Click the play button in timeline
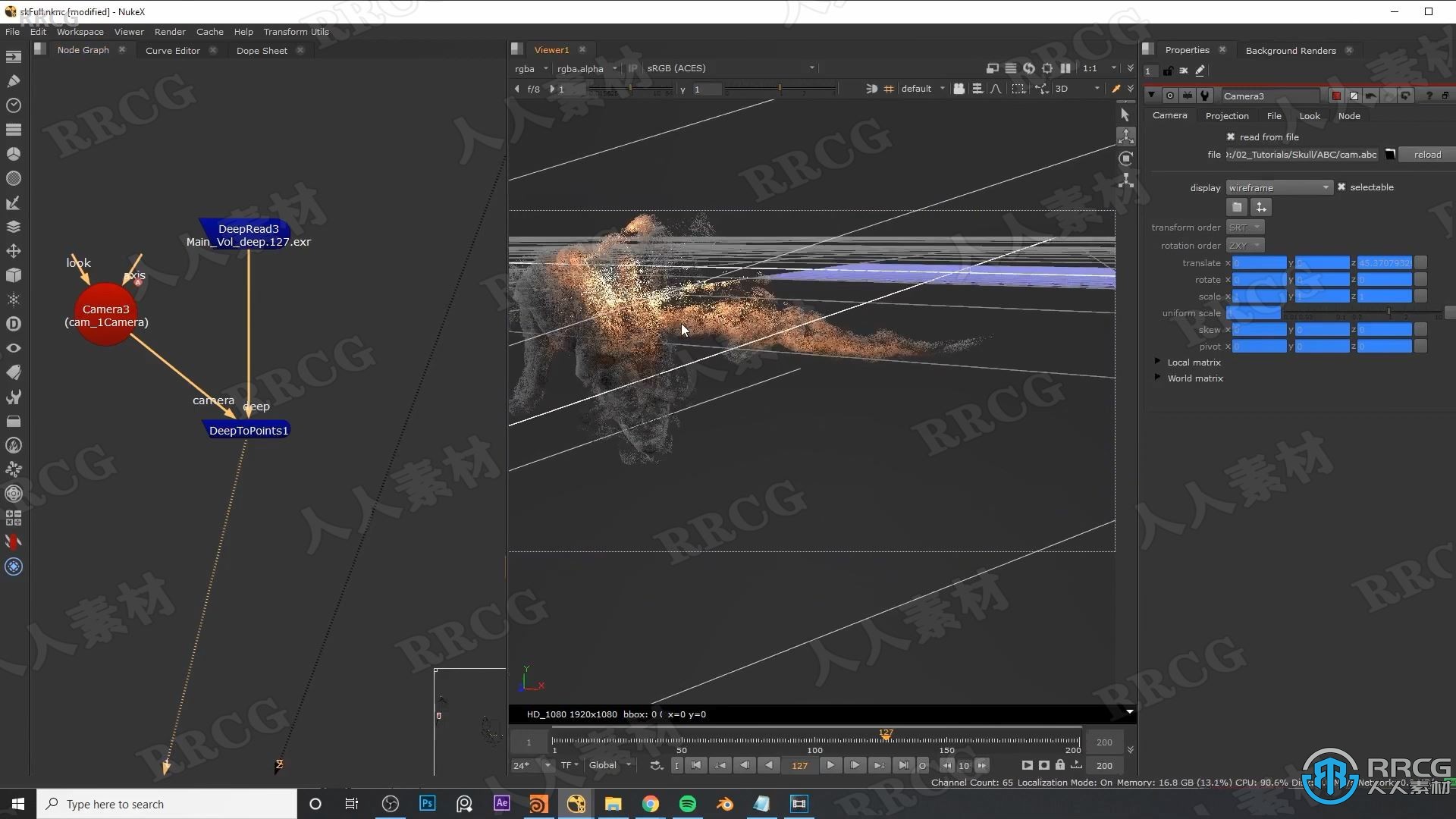 832,764
